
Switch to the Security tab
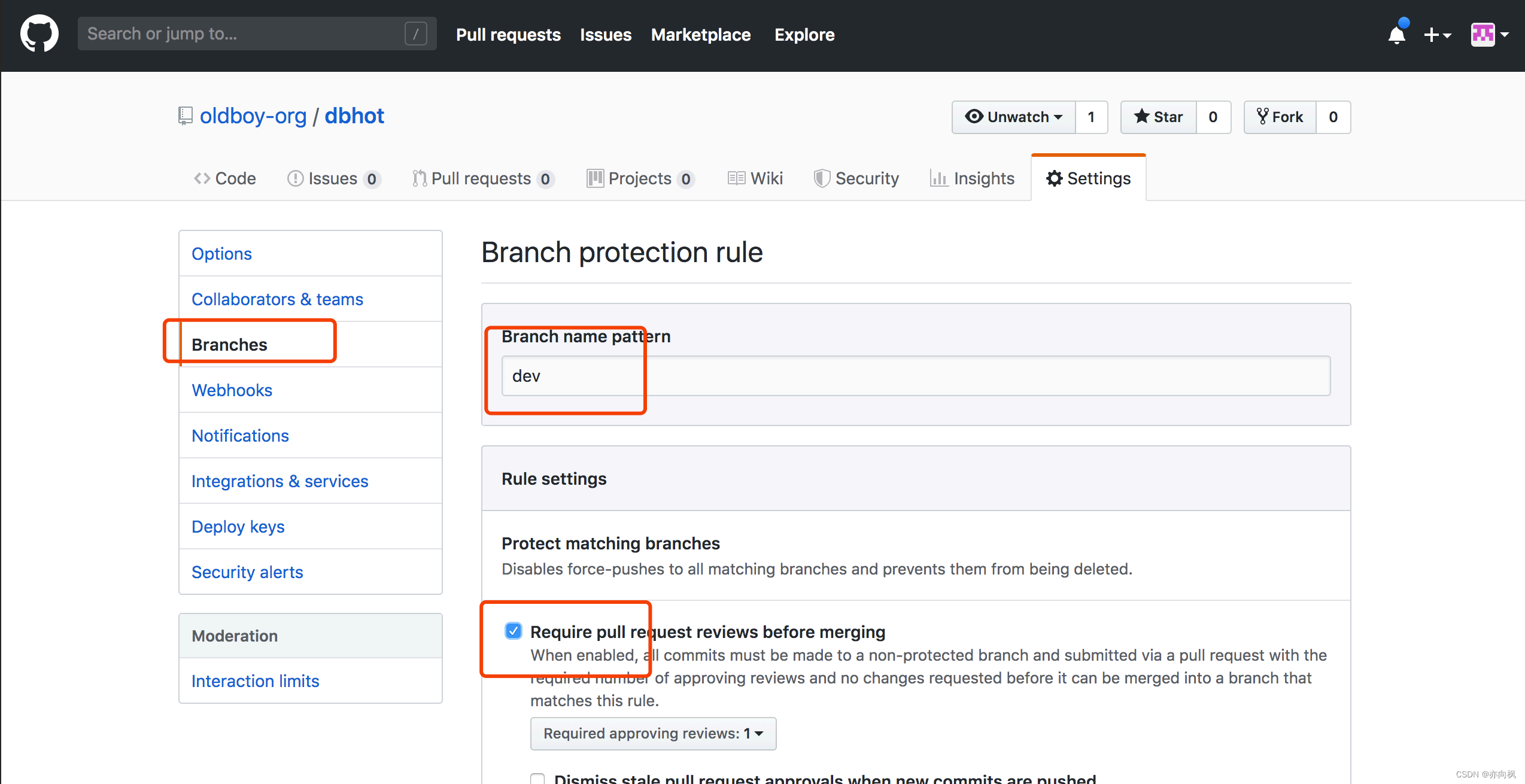click(856, 178)
